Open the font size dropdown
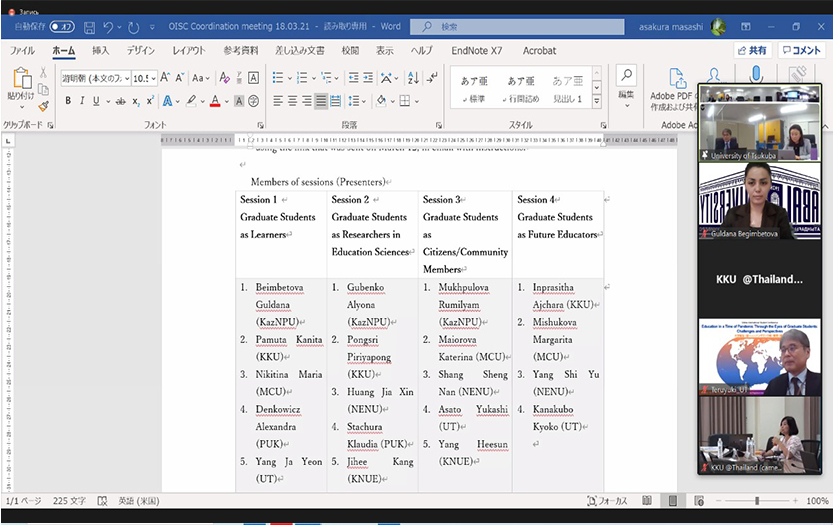The width and height of the screenshot is (833, 525). click(153, 78)
